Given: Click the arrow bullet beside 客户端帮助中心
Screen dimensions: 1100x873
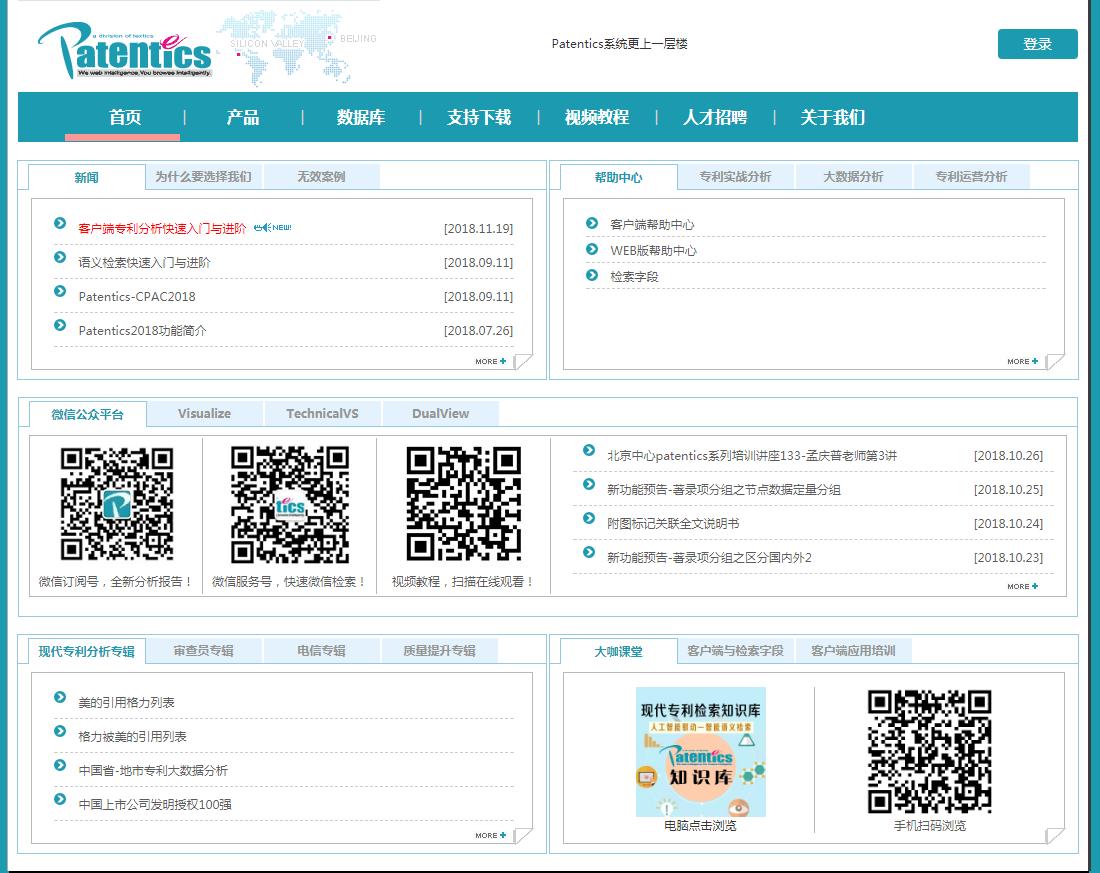Looking at the screenshot, I should point(592,223).
